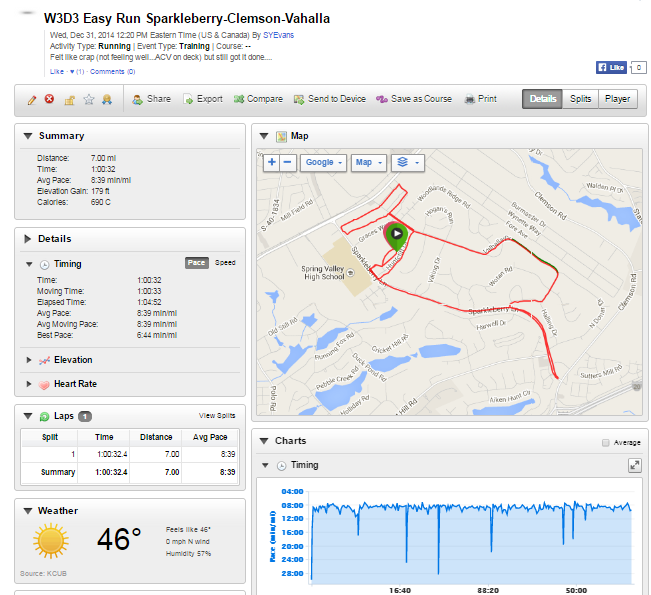Switch Timing display to Speed
Viewport: 651px width, 595px height.
tap(225, 263)
